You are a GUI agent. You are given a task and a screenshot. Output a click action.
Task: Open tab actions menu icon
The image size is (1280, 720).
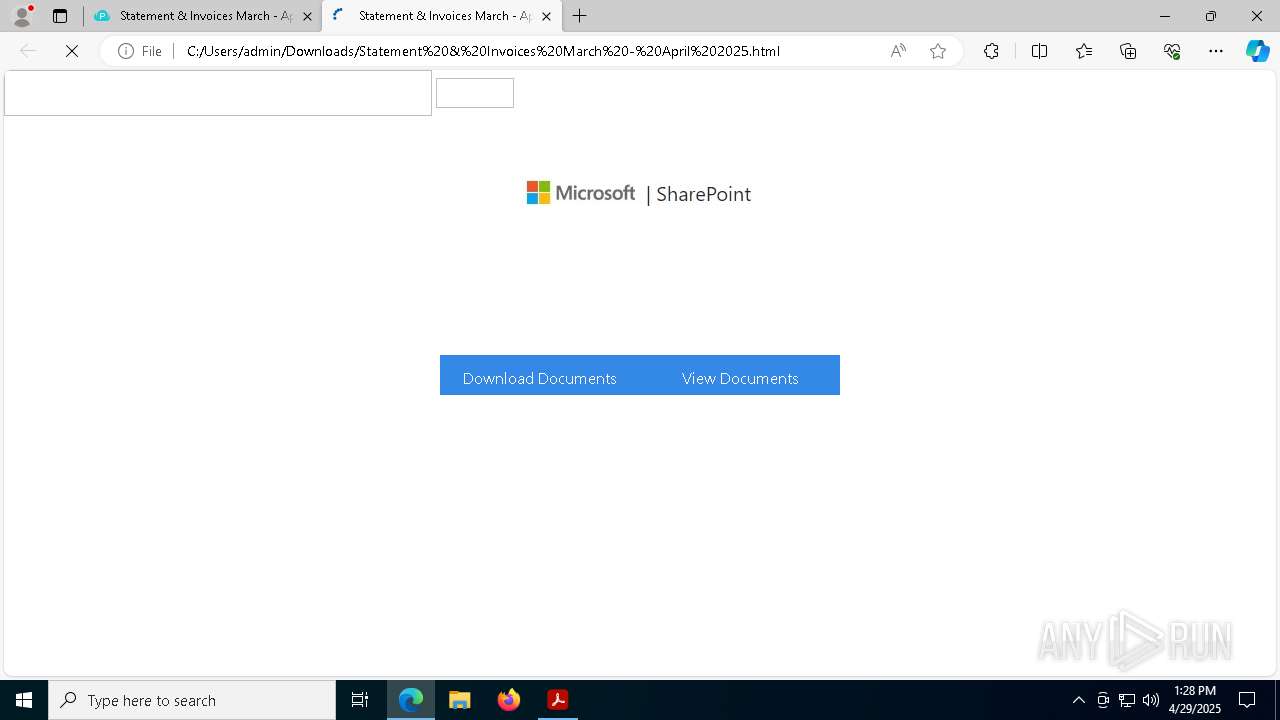pos(60,16)
